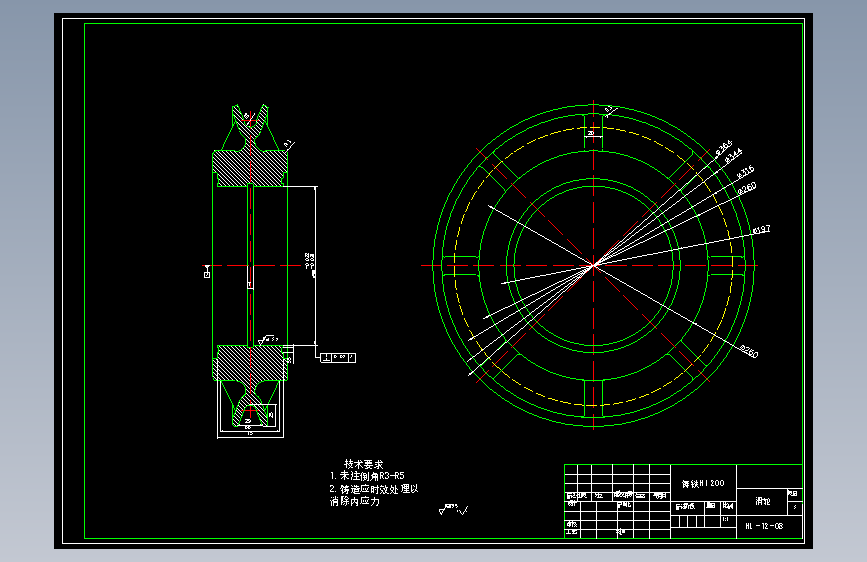Select the surface roughness symbol below the notes
The height and width of the screenshot is (562, 867).
point(453,509)
